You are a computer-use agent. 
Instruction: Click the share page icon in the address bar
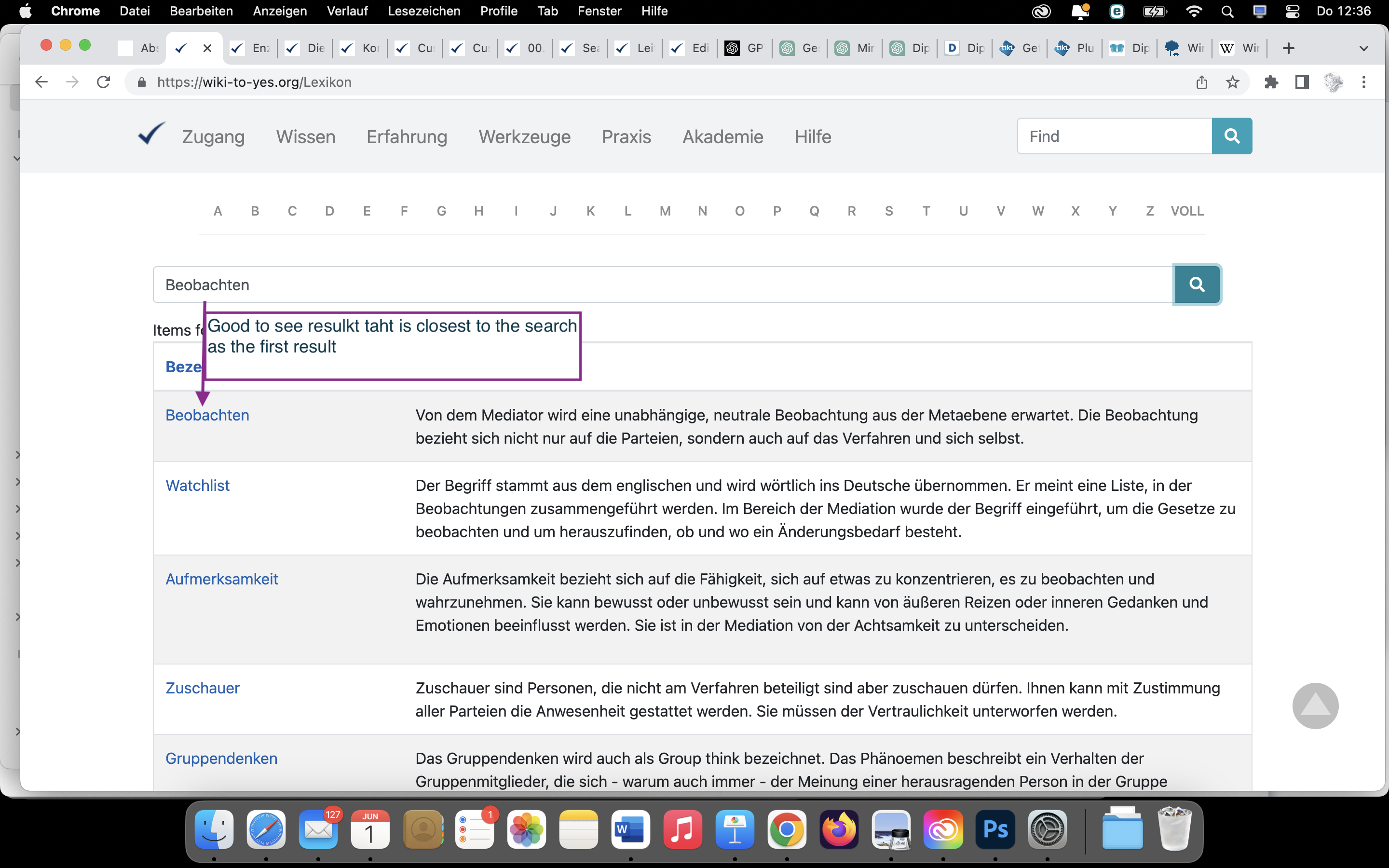[1201, 82]
